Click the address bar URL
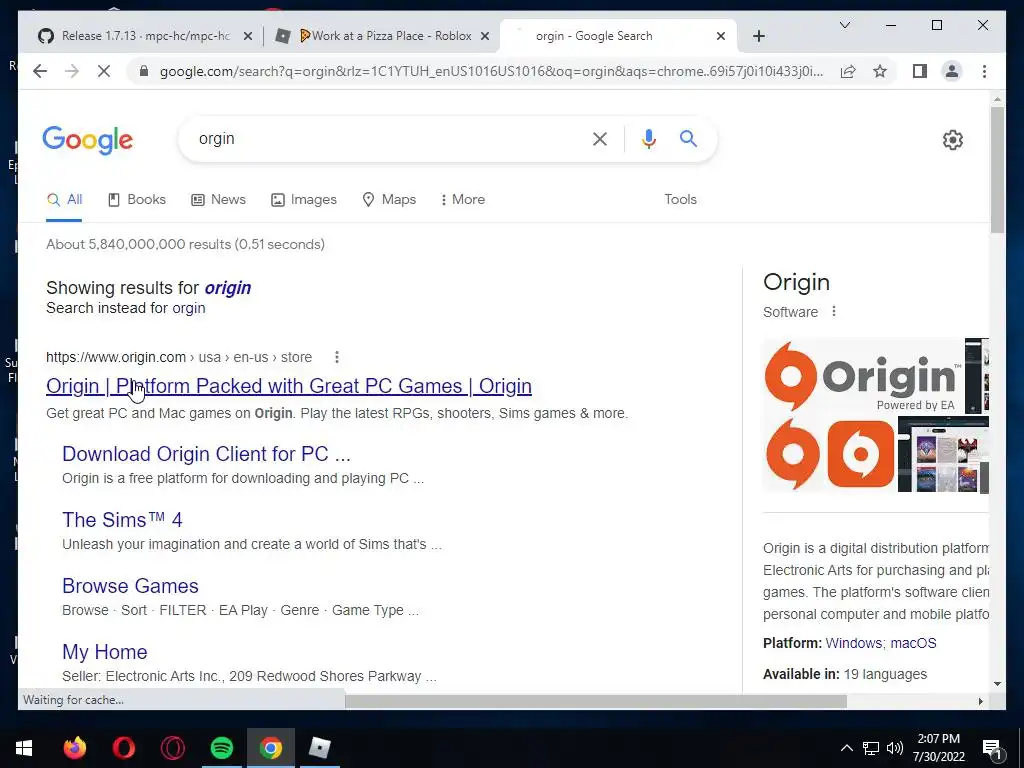 coord(491,71)
